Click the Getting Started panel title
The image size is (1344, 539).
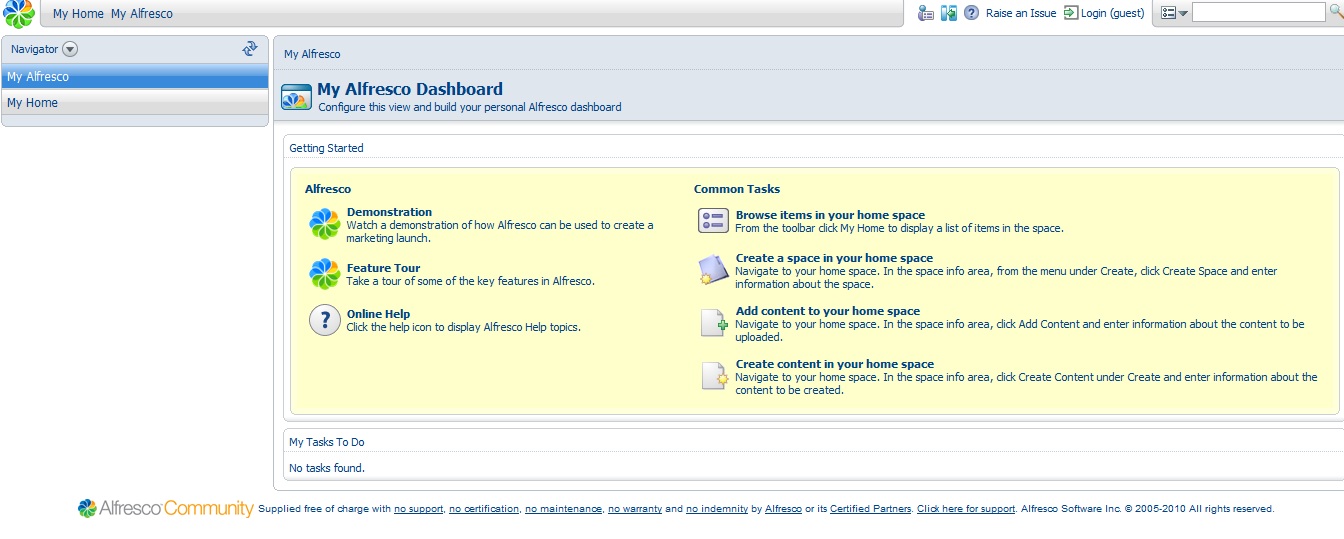(326, 148)
